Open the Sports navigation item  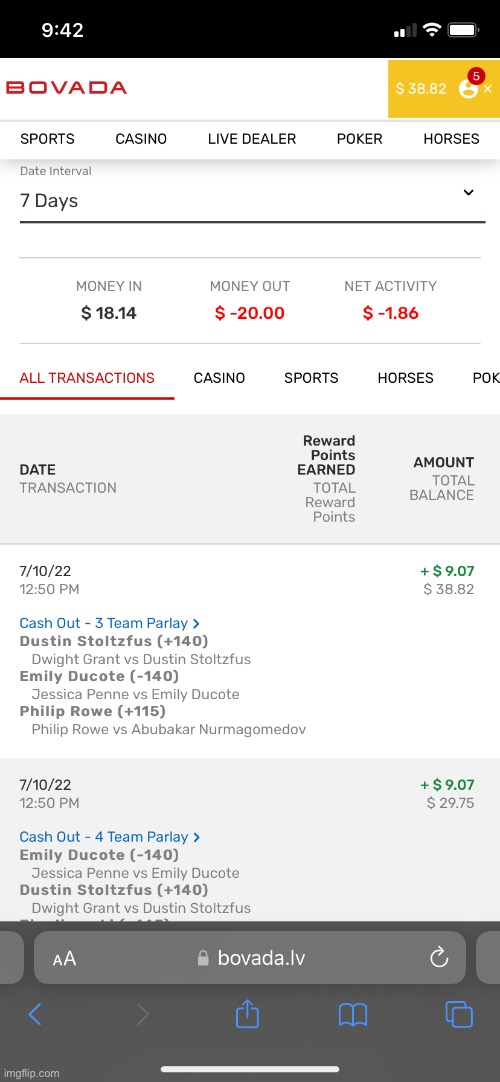(x=47, y=139)
